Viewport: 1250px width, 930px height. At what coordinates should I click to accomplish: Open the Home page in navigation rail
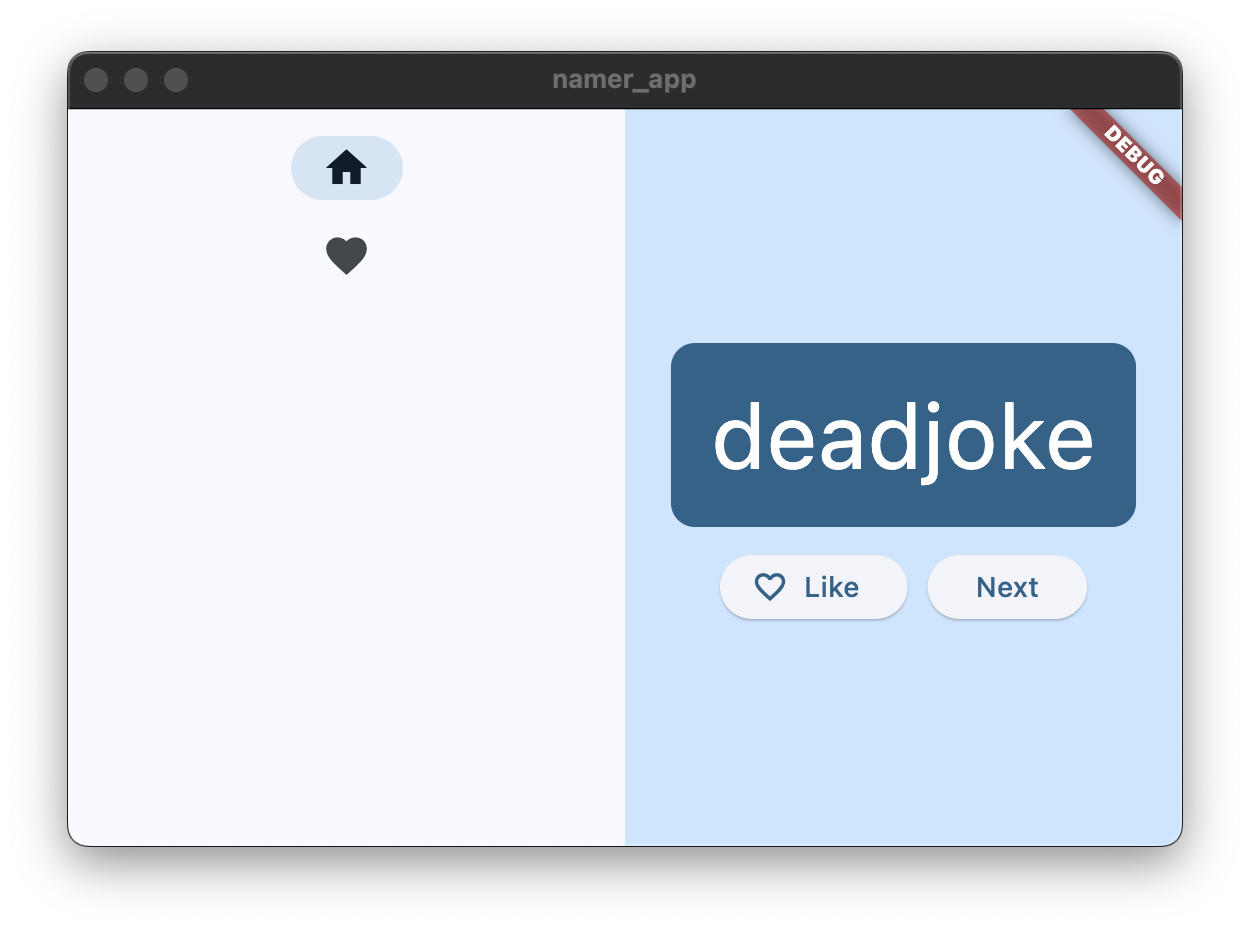tap(346, 168)
